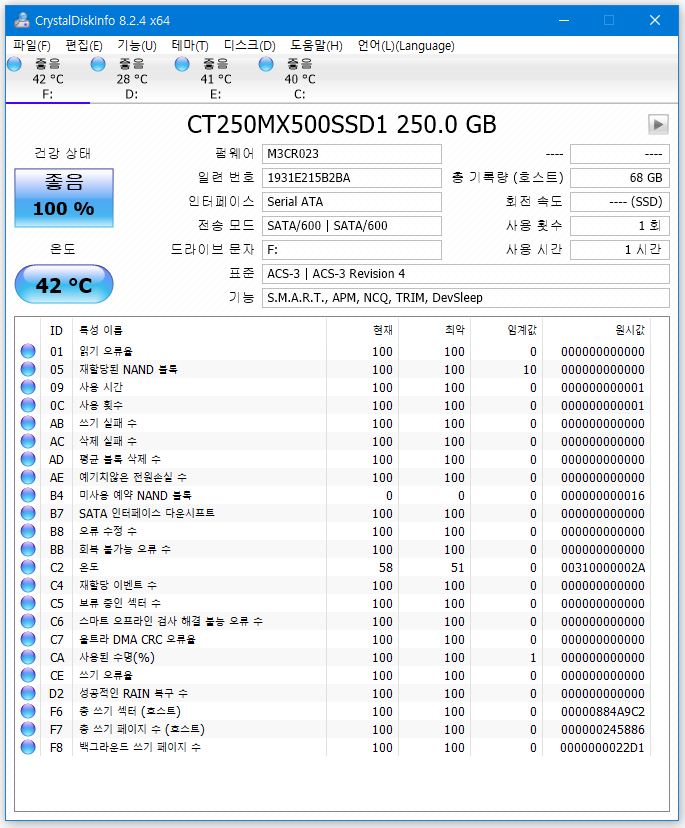The image size is (685, 828).
Task: Open the 테마(T) menu
Action: coord(190,46)
